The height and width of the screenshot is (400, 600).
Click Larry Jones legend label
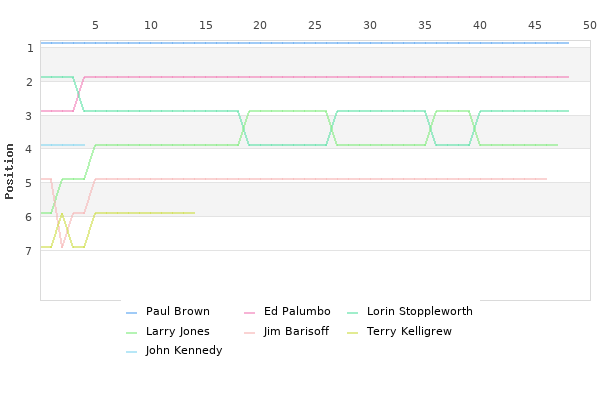pos(178,331)
